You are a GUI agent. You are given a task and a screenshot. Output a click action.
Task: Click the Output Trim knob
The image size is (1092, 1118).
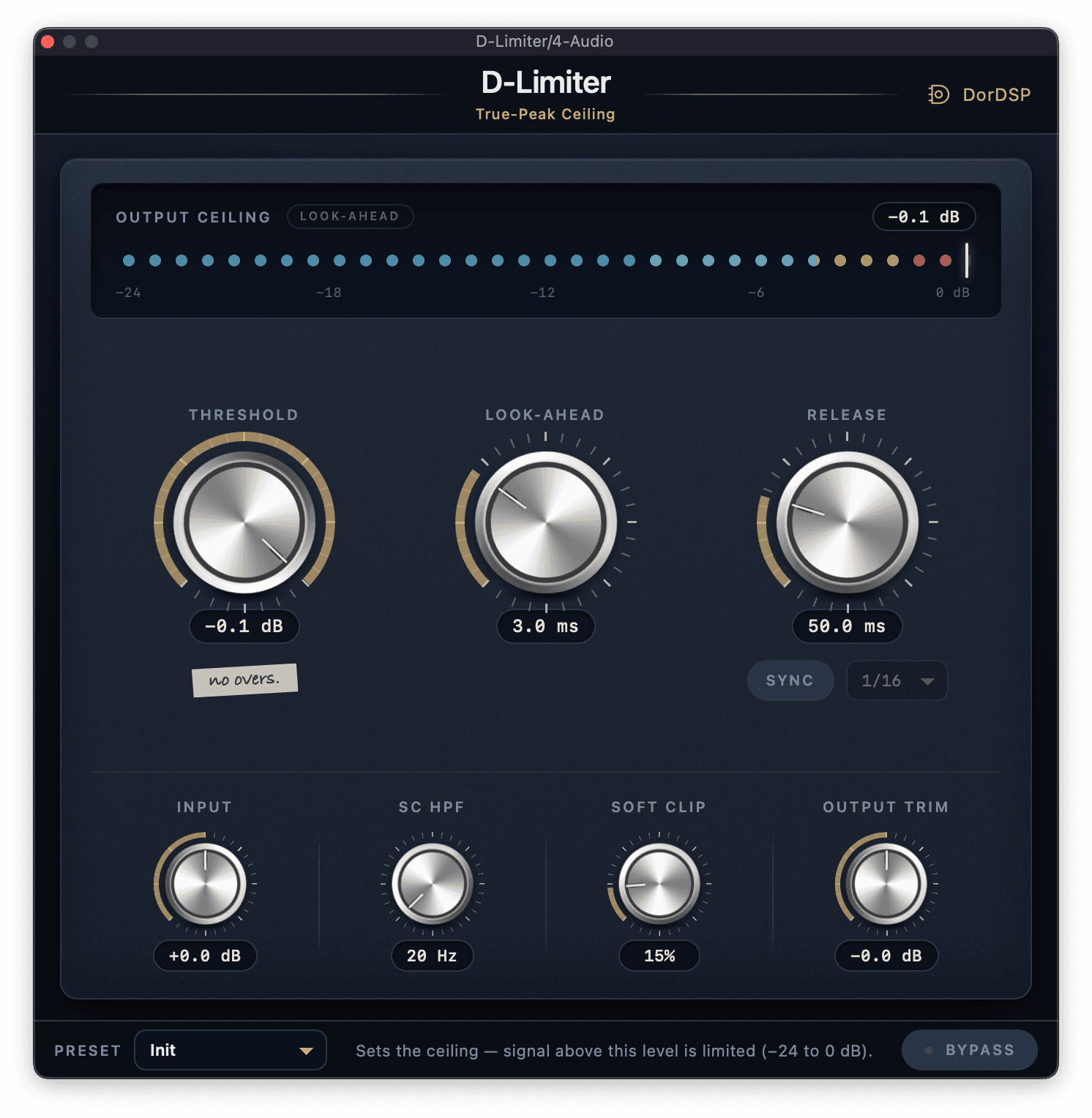pyautogui.click(x=886, y=884)
